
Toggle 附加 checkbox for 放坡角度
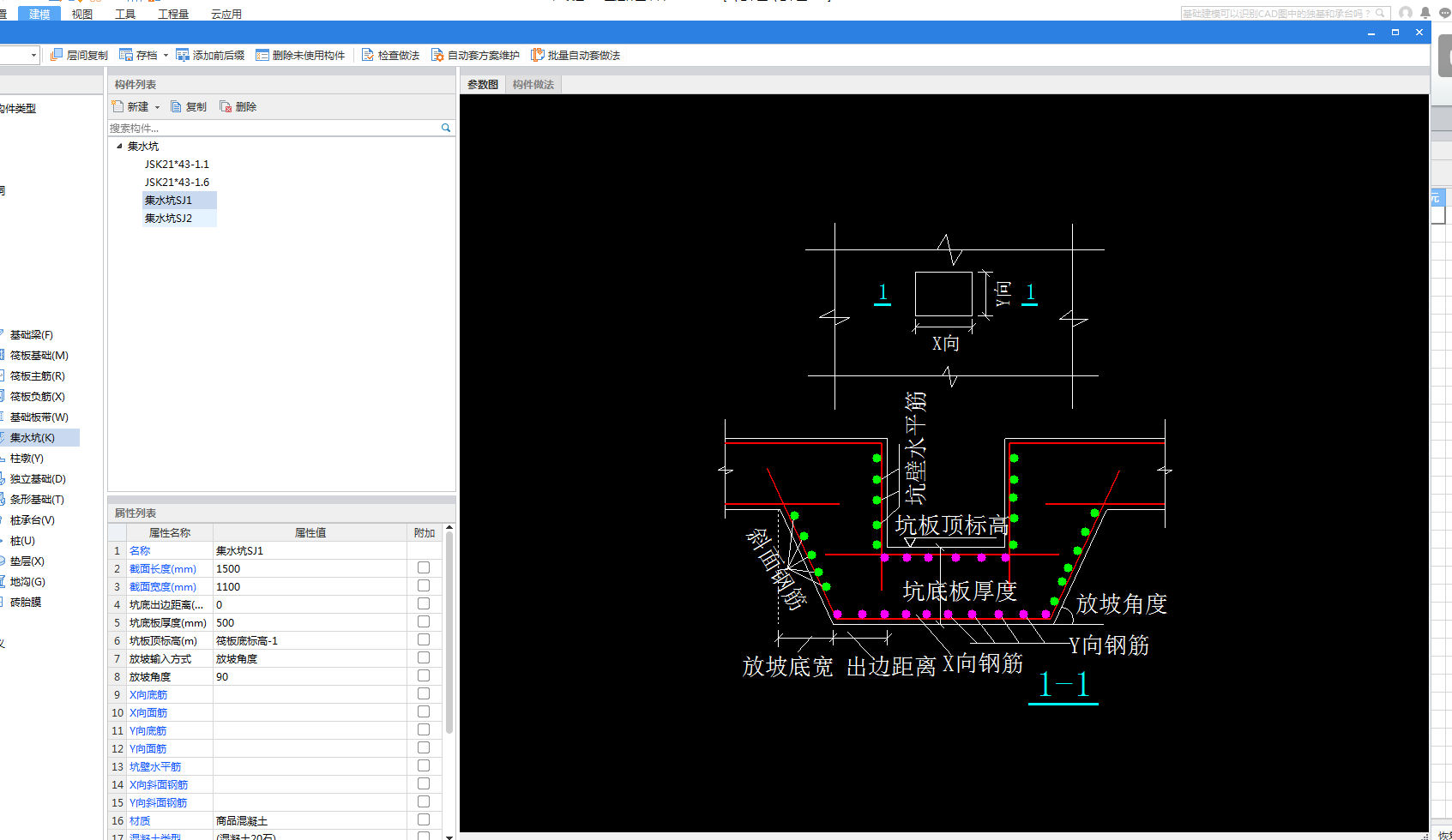click(424, 675)
